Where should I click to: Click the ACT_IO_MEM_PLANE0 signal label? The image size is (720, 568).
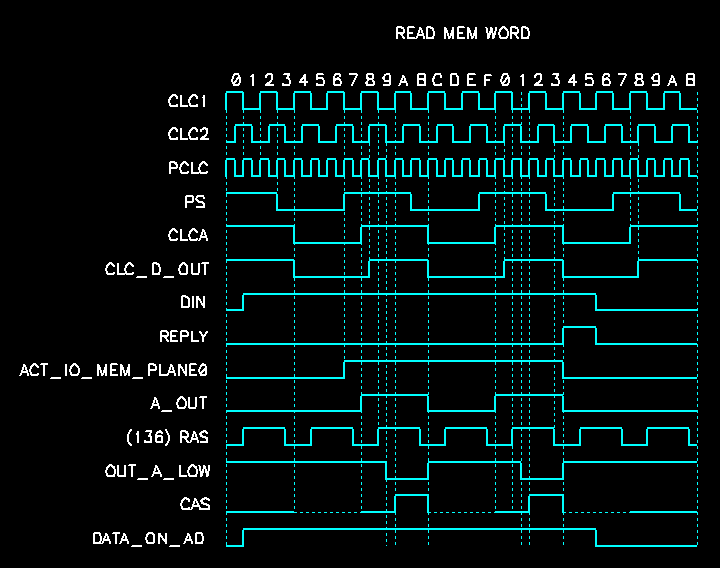113,371
